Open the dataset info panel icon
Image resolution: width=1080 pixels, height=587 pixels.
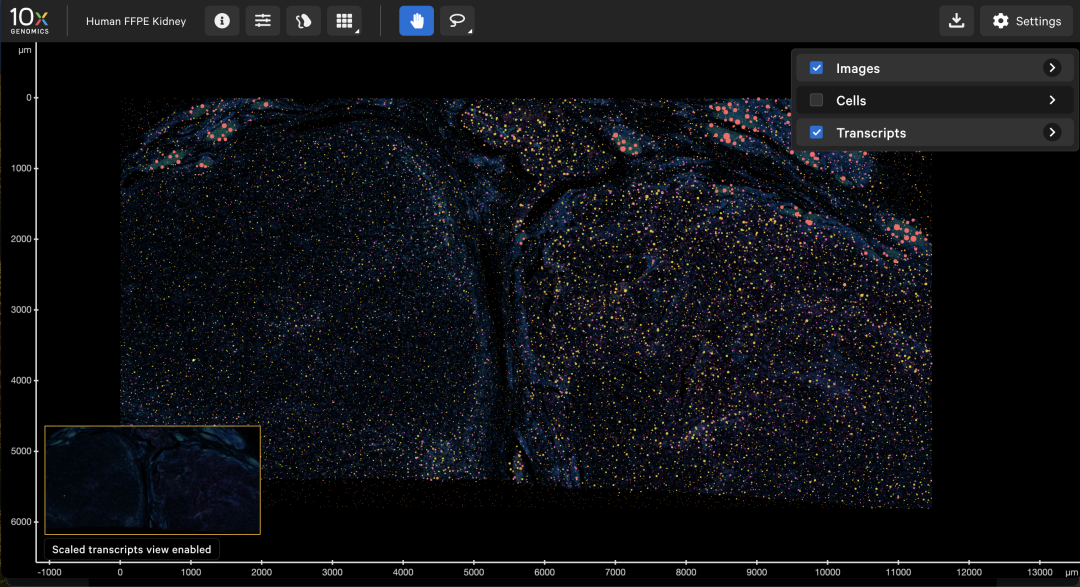222,21
